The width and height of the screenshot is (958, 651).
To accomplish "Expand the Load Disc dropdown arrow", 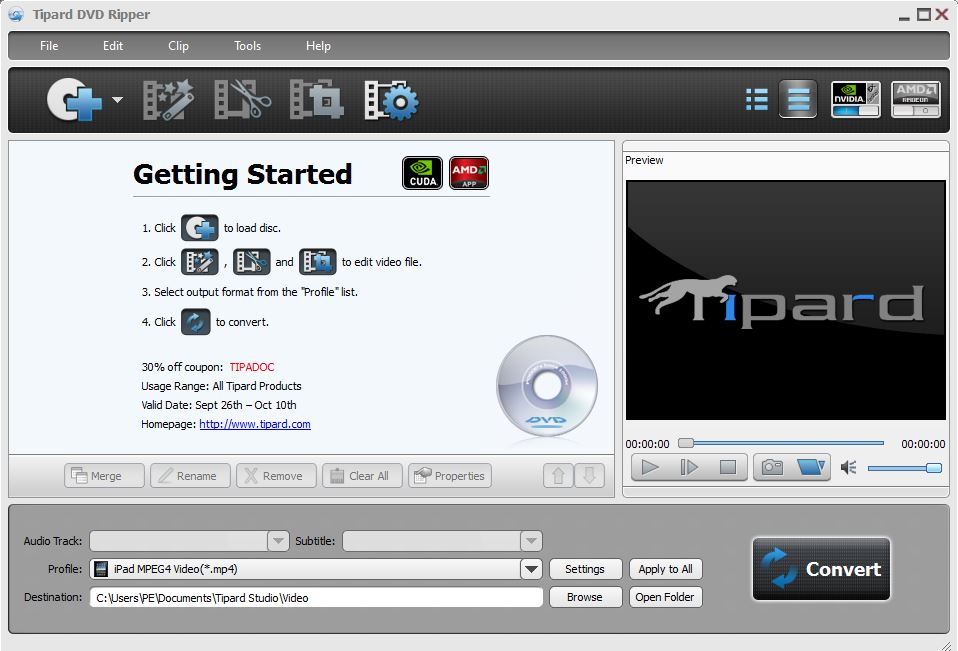I will pyautogui.click(x=118, y=100).
